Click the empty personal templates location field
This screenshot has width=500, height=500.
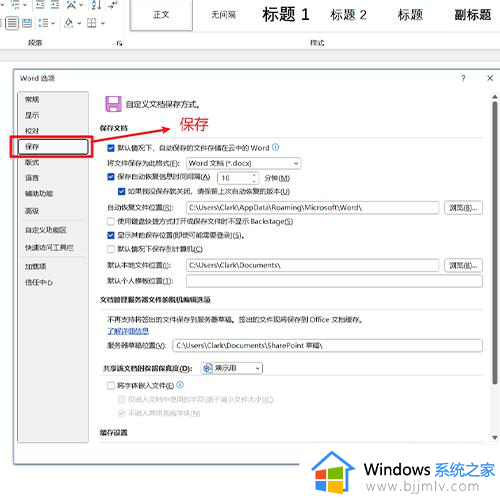click(x=334, y=281)
